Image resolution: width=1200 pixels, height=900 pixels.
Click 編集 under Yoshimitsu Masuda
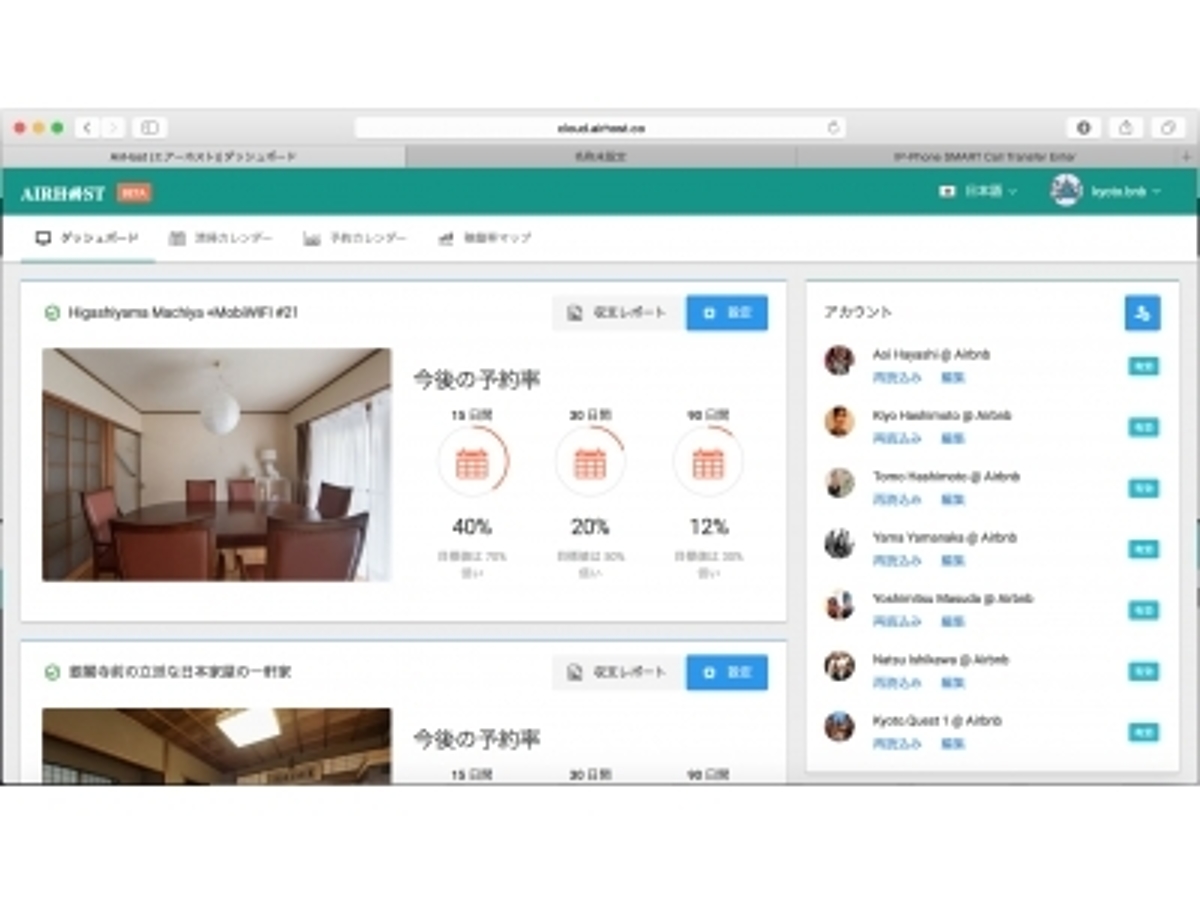click(952, 622)
